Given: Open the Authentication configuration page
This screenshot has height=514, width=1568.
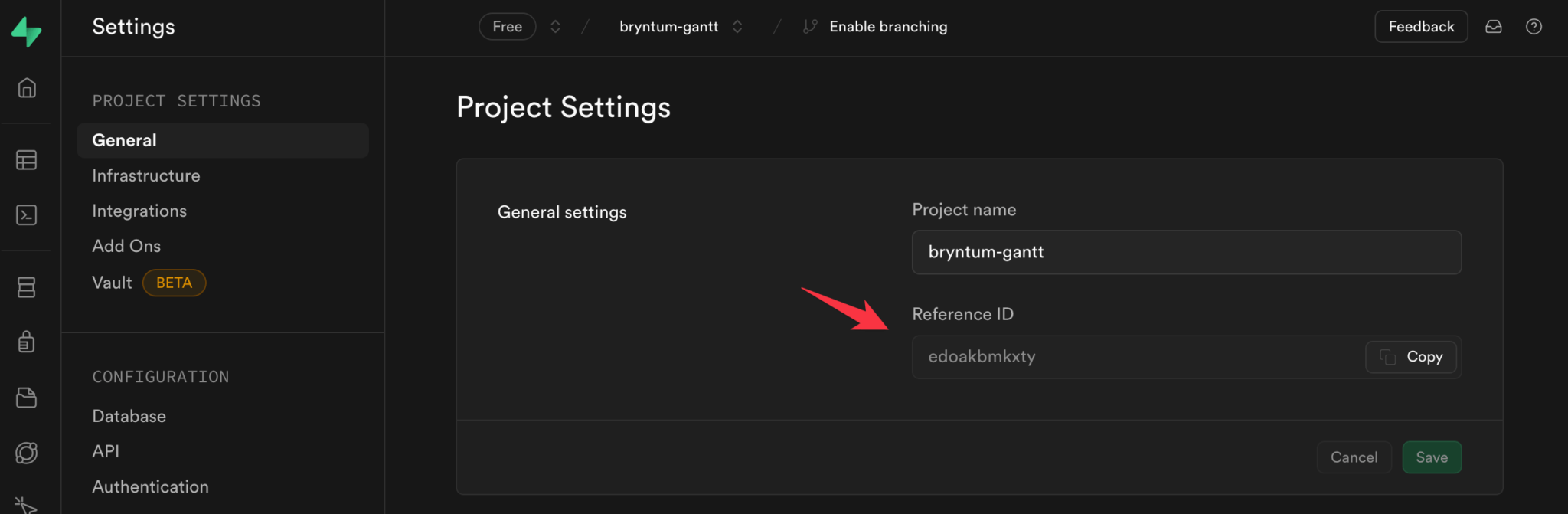Looking at the screenshot, I should point(150,486).
